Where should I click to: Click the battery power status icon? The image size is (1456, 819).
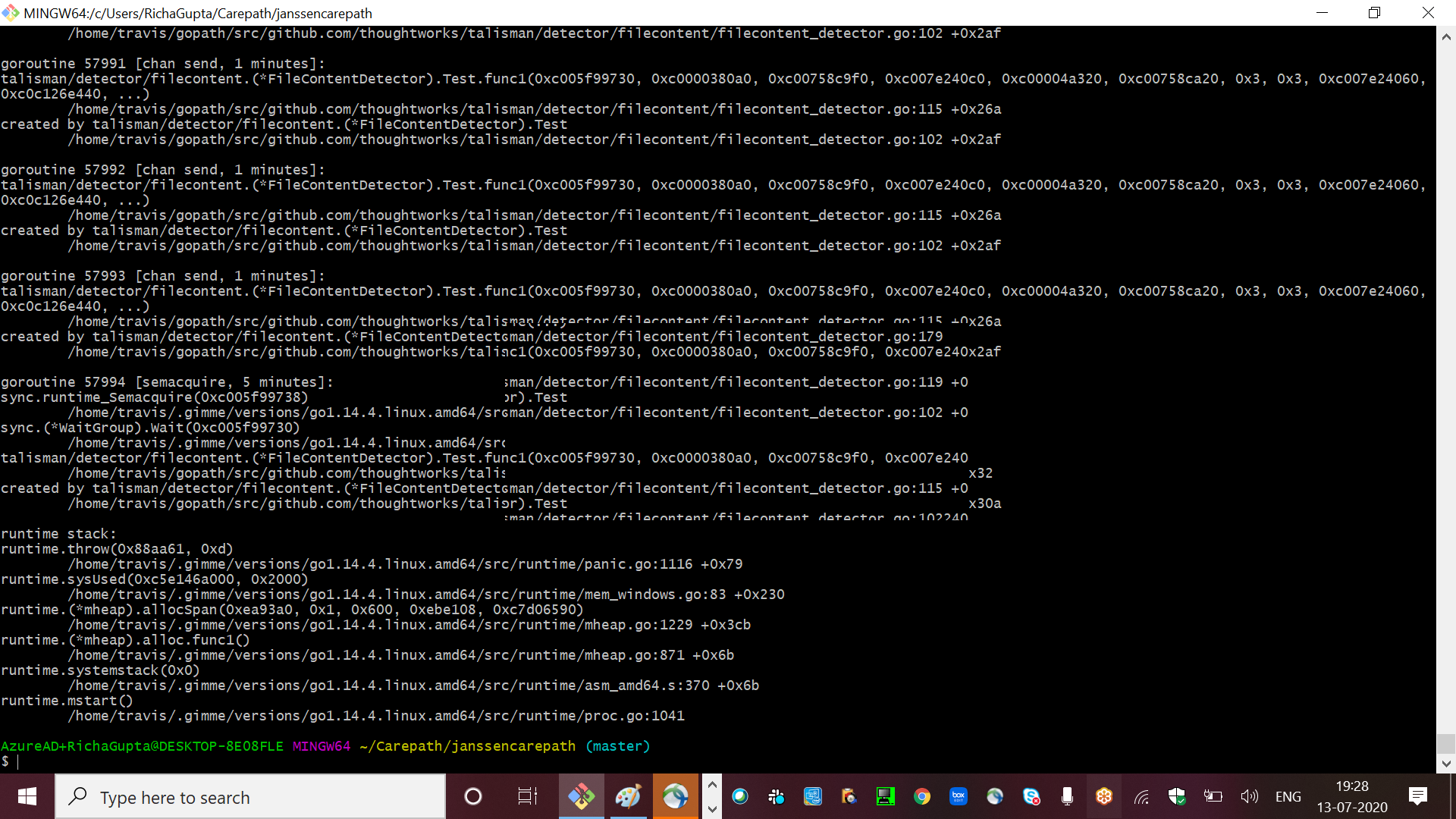pyautogui.click(x=1213, y=796)
